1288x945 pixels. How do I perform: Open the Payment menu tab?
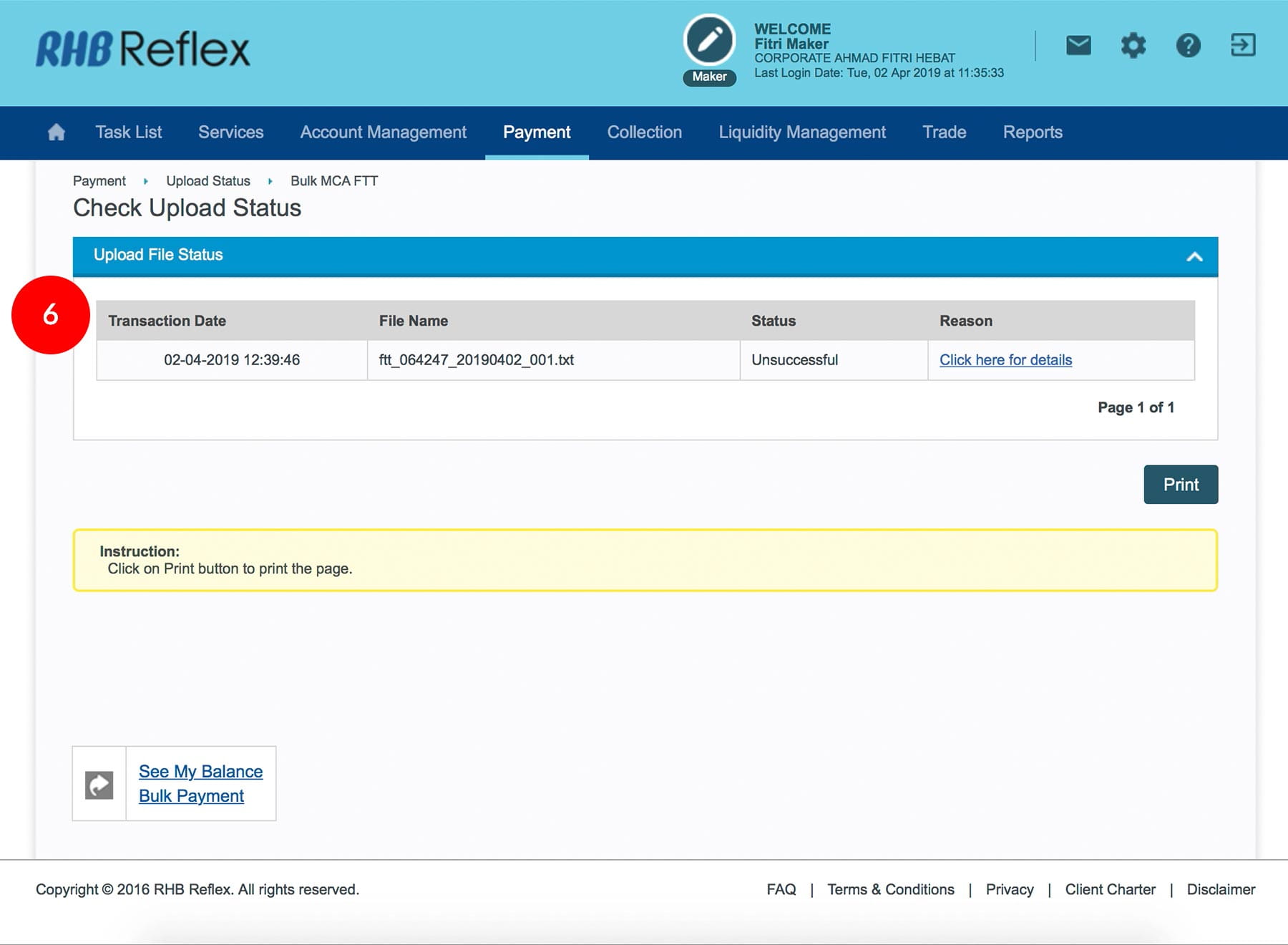[537, 132]
